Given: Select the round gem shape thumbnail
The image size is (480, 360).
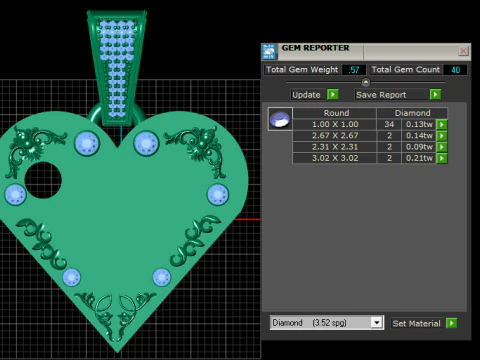Looking at the screenshot, I should (x=280, y=119).
